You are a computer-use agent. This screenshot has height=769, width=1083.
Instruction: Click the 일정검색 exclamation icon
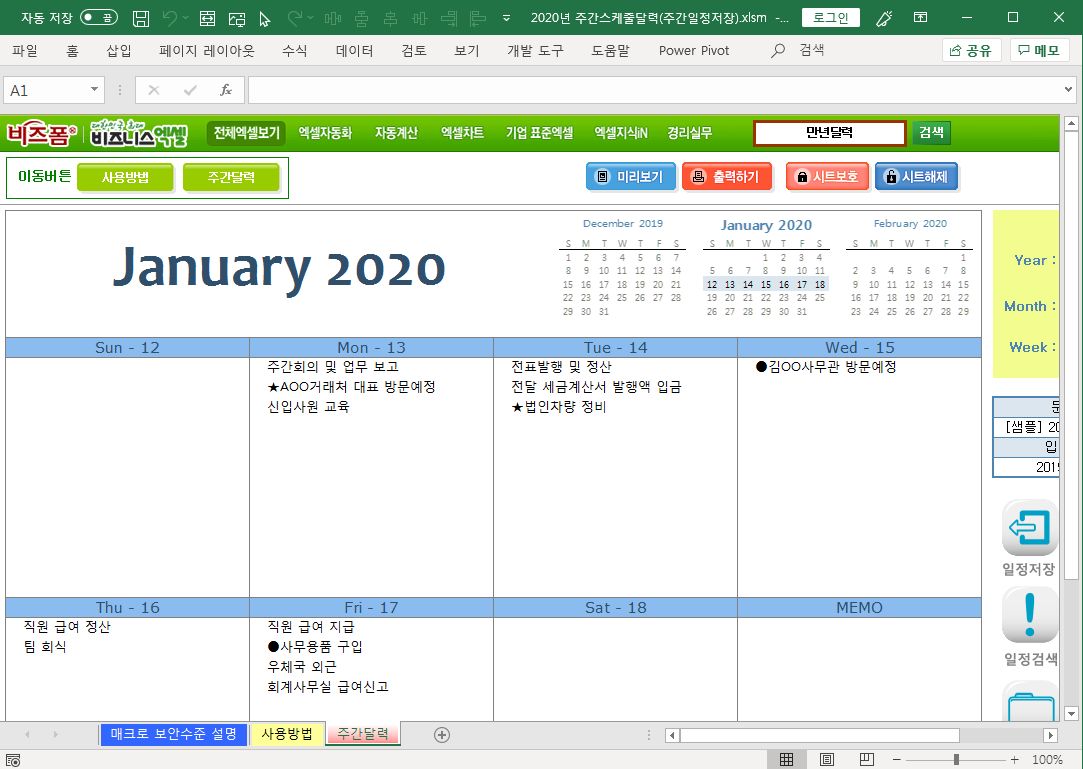1029,615
